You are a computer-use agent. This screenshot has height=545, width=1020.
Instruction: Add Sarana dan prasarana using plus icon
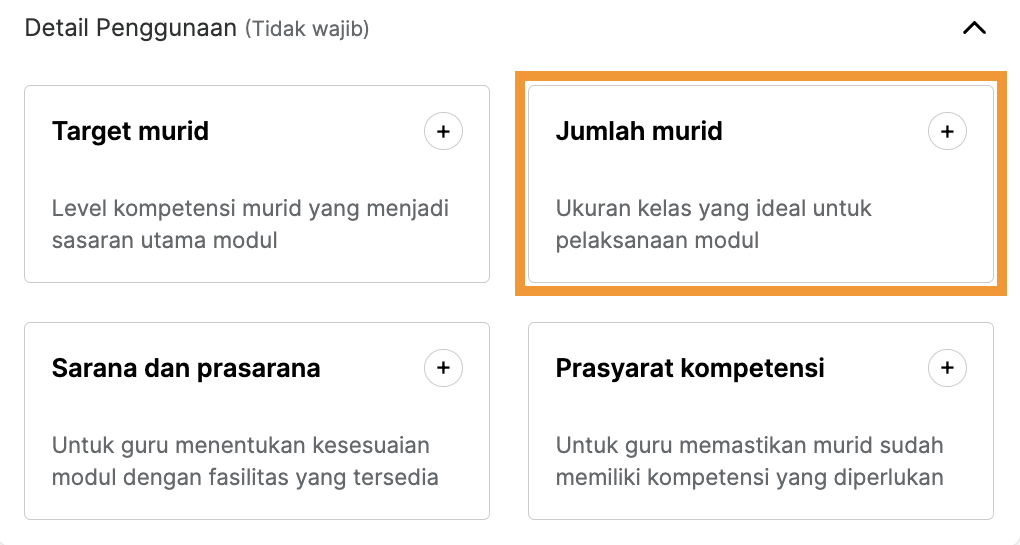[x=443, y=368]
